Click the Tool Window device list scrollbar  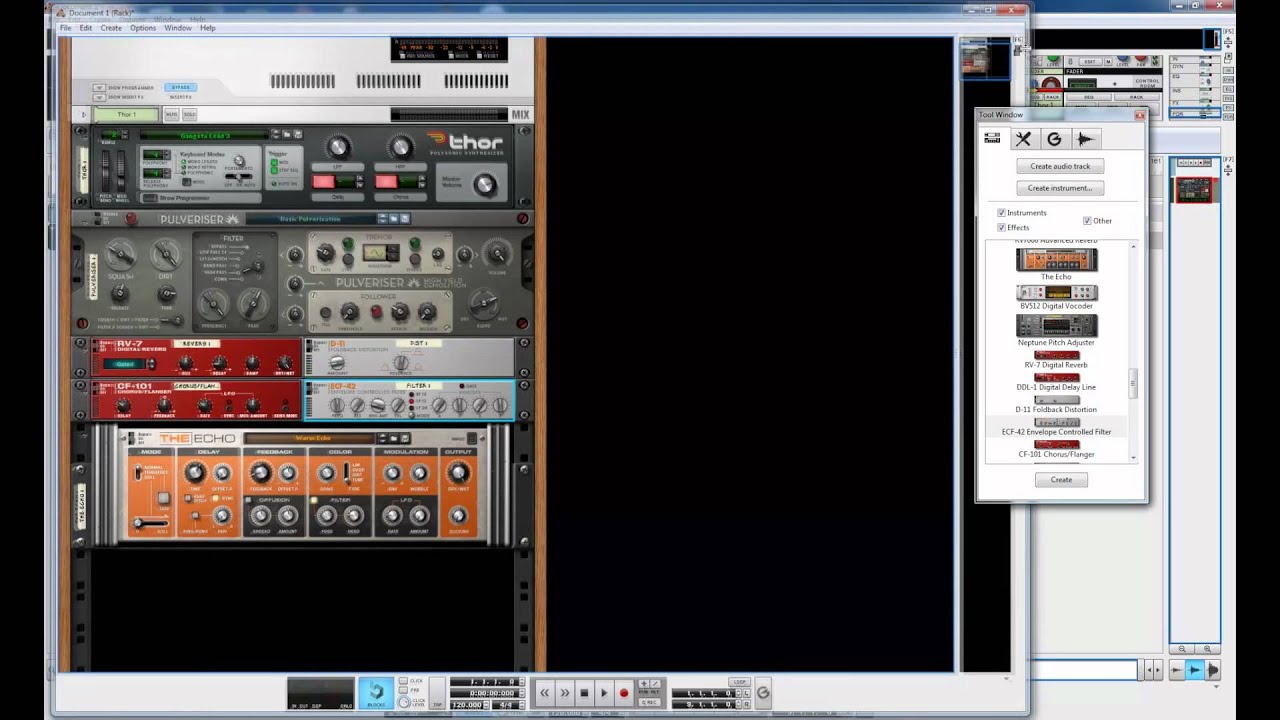pyautogui.click(x=1133, y=382)
